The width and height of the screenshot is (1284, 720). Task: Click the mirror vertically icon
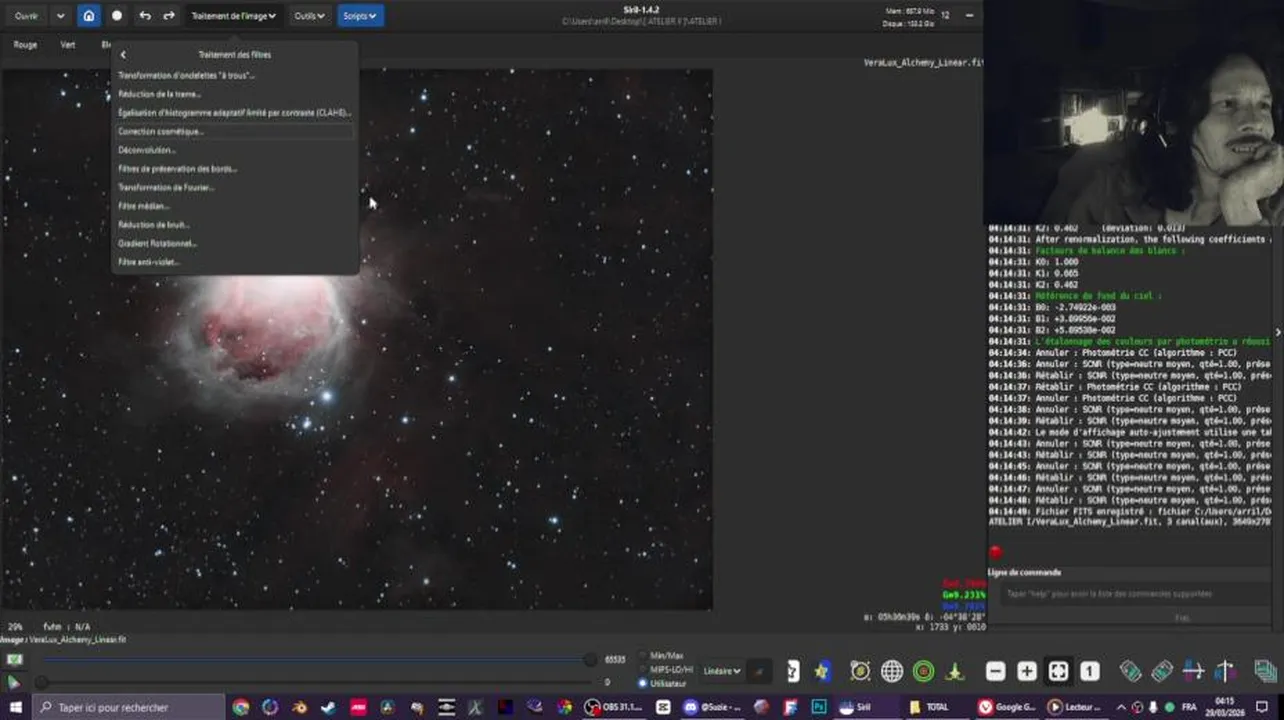tap(1226, 671)
